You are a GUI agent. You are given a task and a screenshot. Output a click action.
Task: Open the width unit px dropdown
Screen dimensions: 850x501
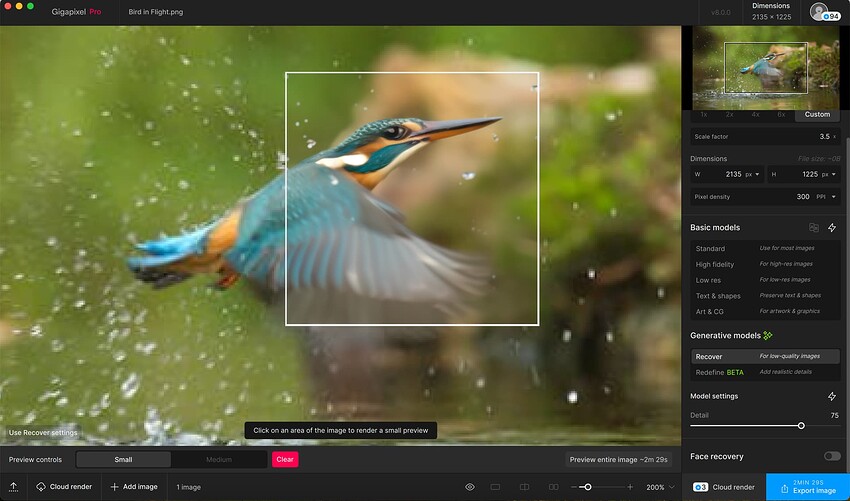(x=751, y=174)
